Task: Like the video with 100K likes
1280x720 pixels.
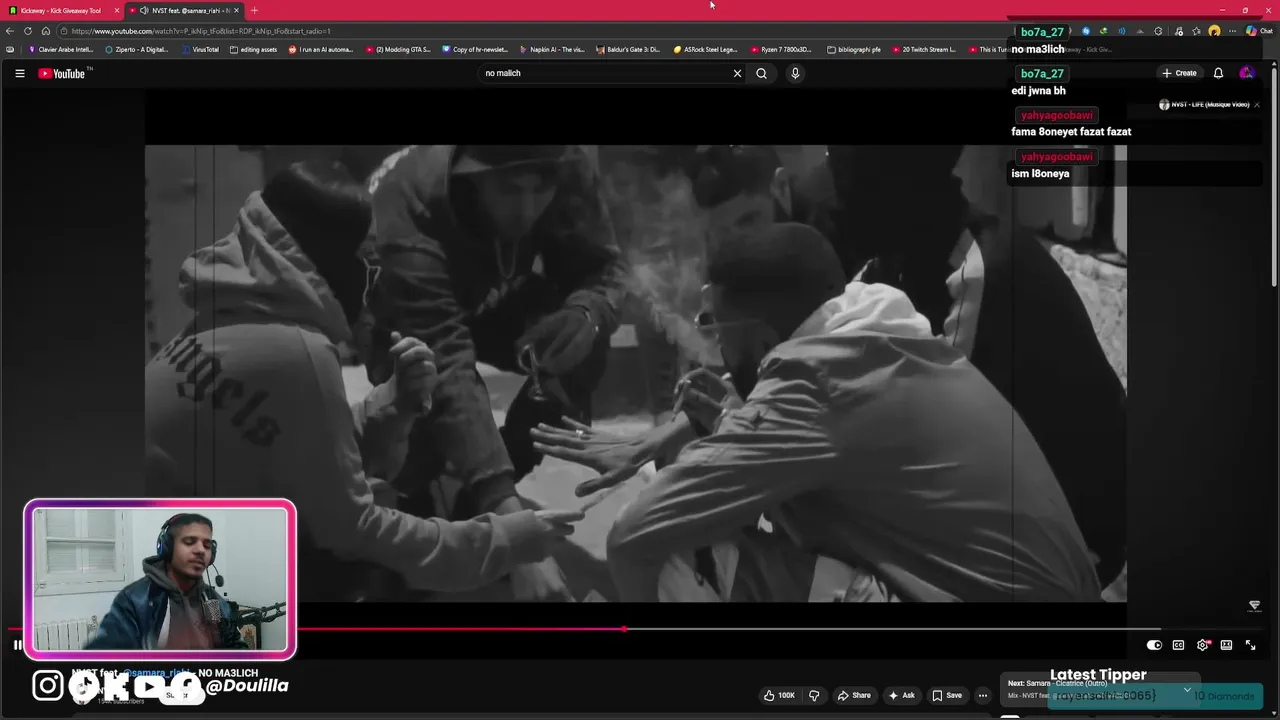Action: coord(780,695)
